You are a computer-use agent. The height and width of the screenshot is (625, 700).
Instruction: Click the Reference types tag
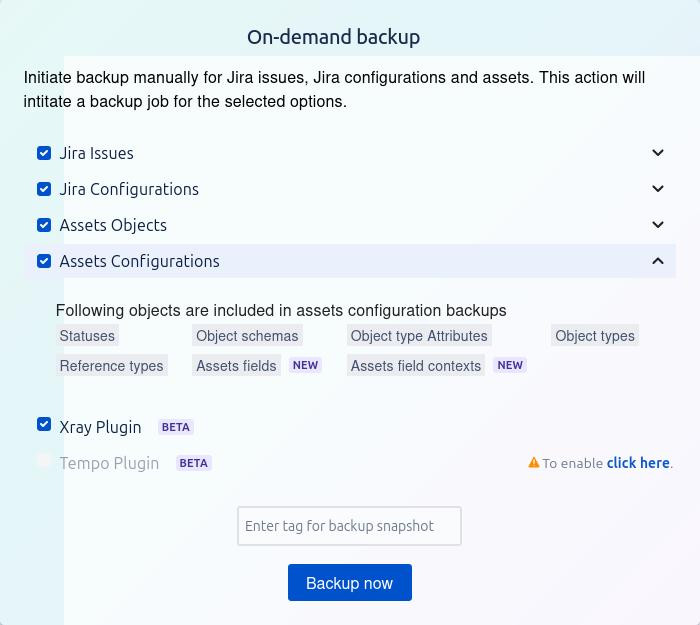click(x=111, y=366)
